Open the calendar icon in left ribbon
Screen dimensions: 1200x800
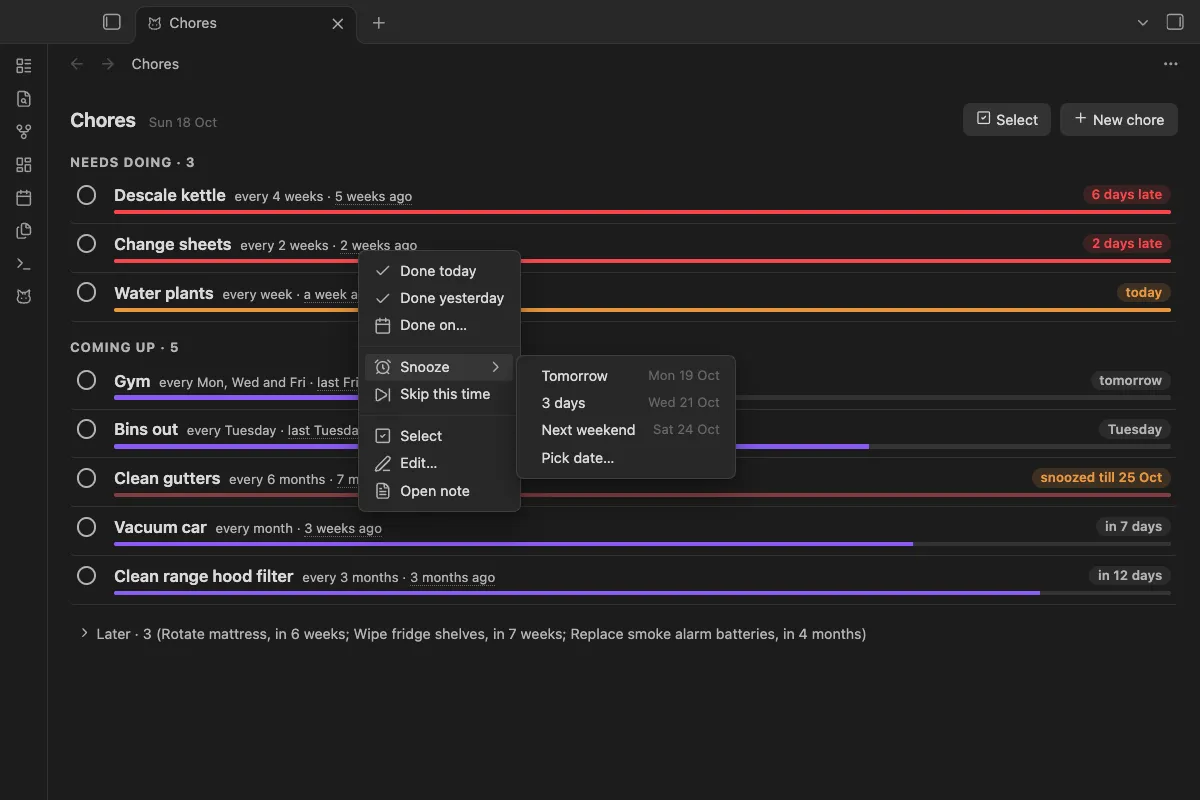pos(24,198)
